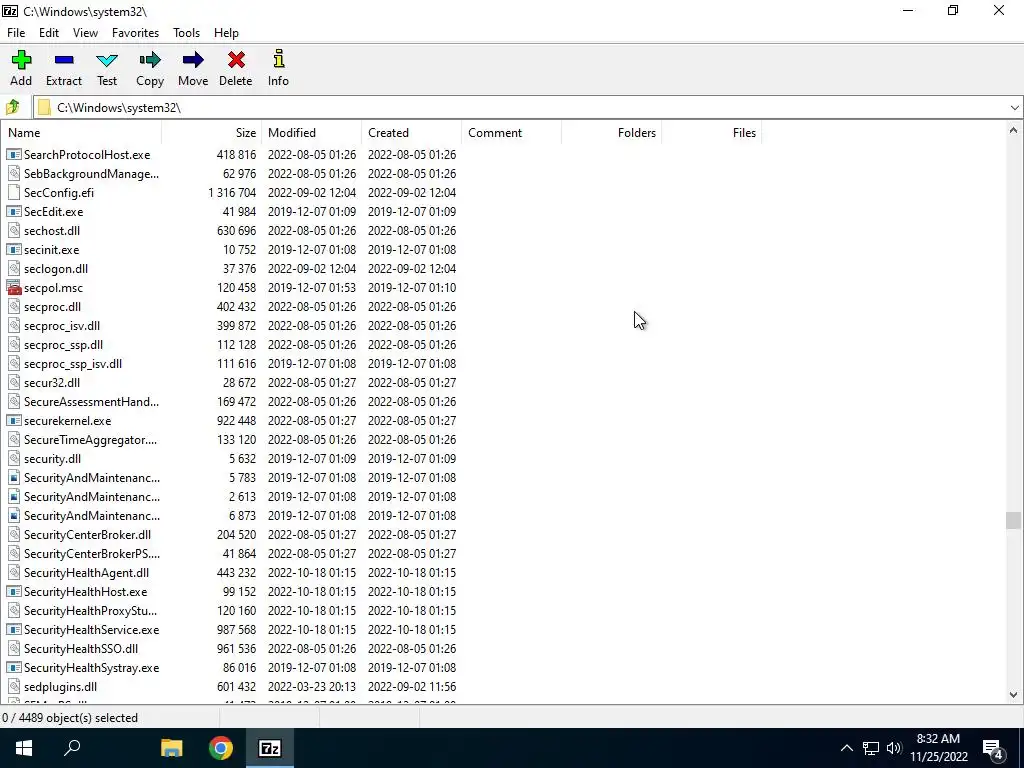Select SecurityHealthService.exe file row
This screenshot has width=1024, height=768.
pos(382,630)
